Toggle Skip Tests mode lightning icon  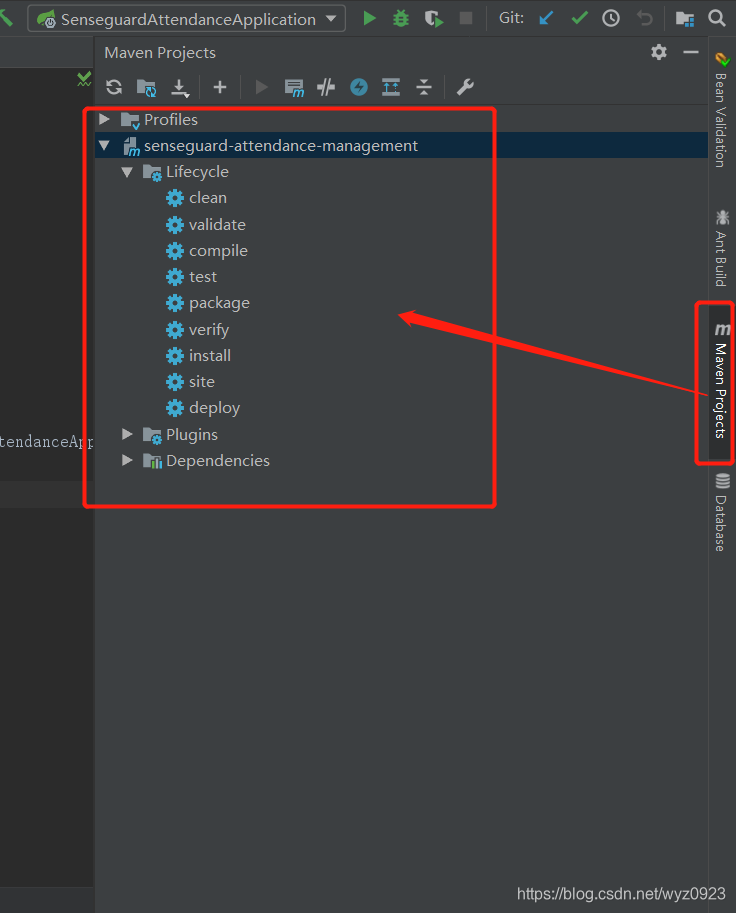coord(359,87)
